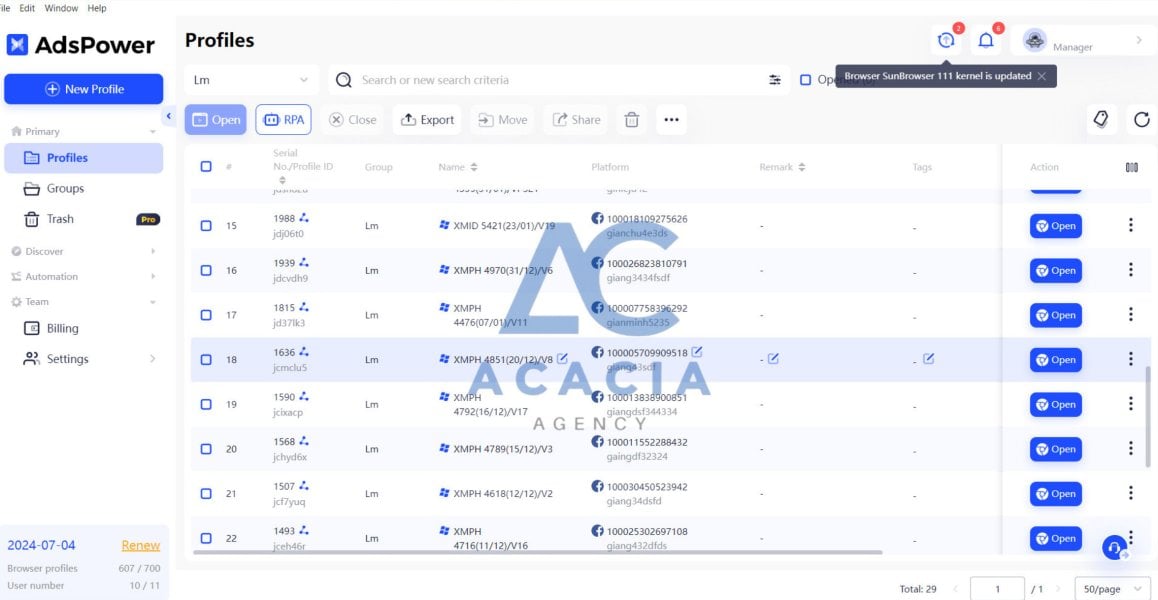Open the browser for profile 1636

pos(1055,360)
